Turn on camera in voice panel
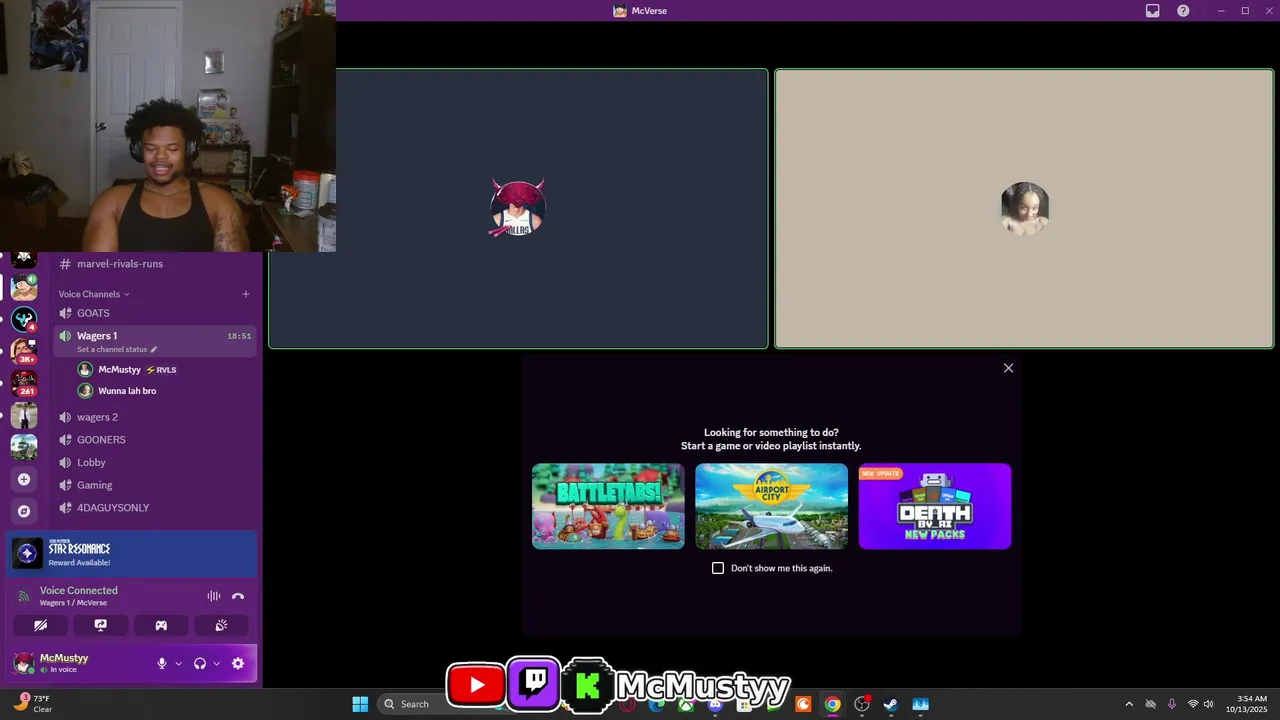 (x=40, y=625)
